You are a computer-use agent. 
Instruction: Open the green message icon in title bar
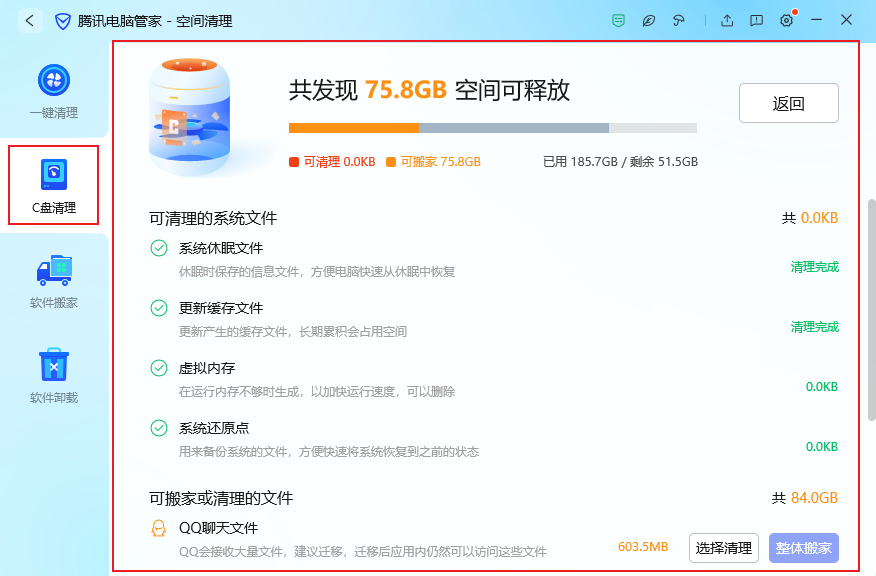[x=618, y=21]
